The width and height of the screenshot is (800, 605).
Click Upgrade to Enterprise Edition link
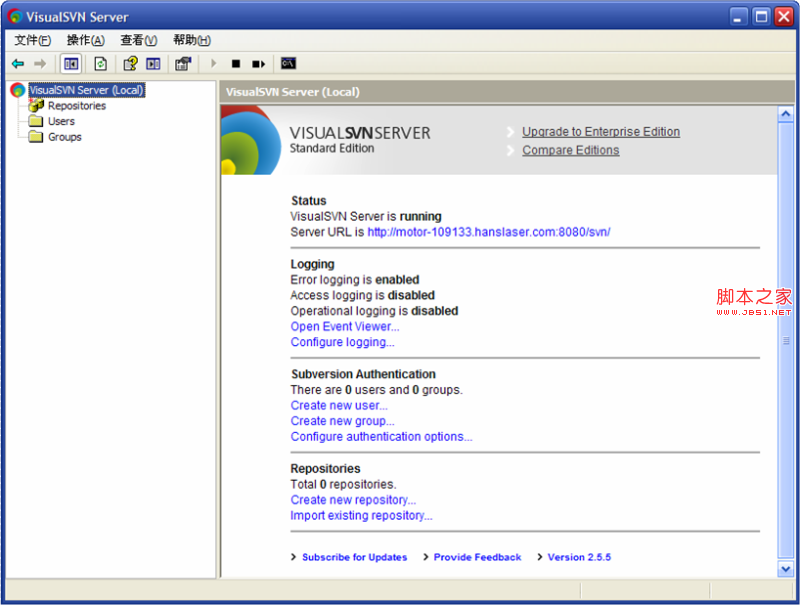click(601, 132)
